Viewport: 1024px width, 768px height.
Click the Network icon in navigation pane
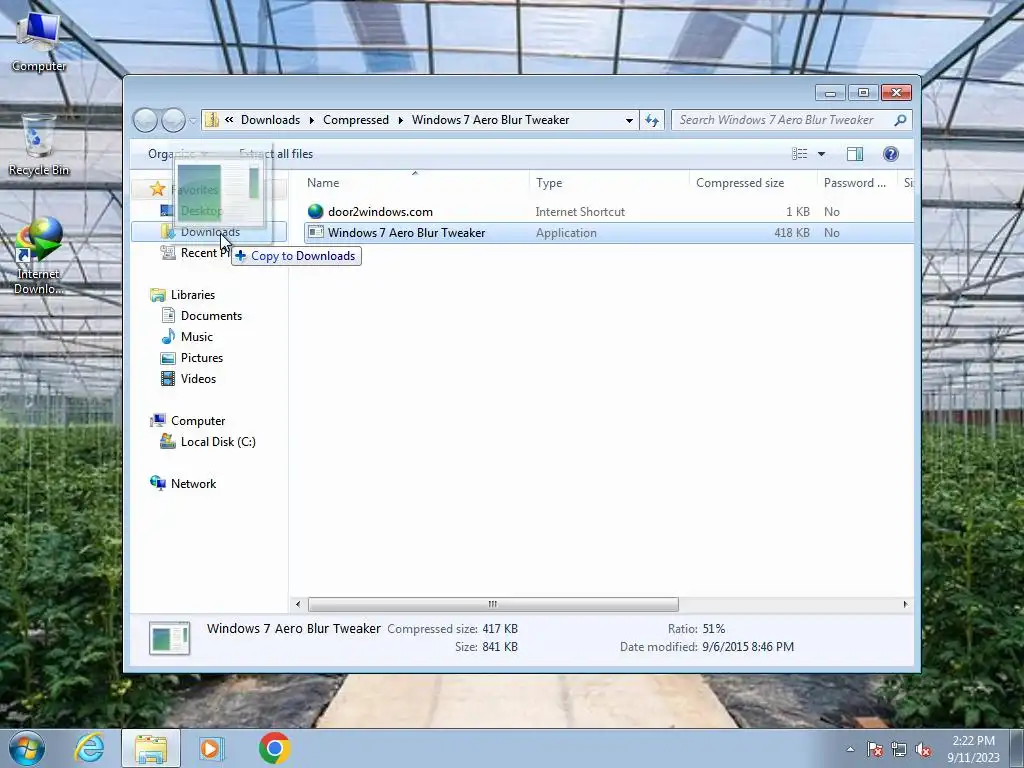click(158, 483)
